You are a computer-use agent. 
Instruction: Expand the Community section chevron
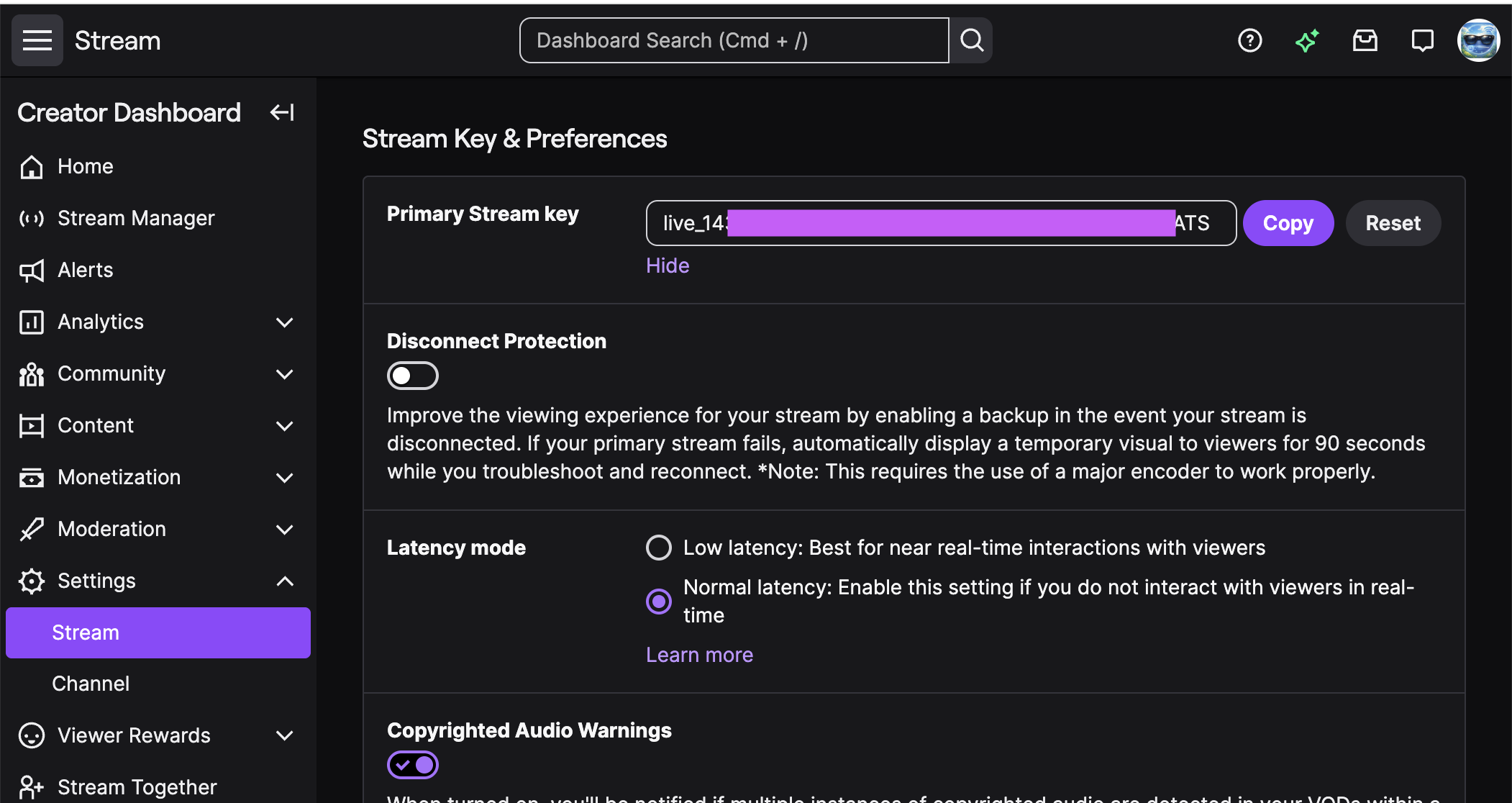285,374
